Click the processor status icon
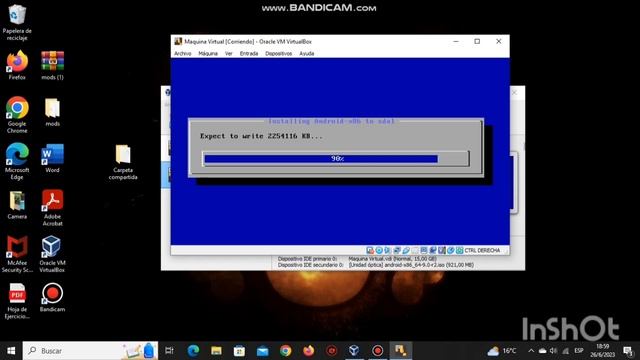The height and width of the screenshot is (360, 640). (x=442, y=250)
